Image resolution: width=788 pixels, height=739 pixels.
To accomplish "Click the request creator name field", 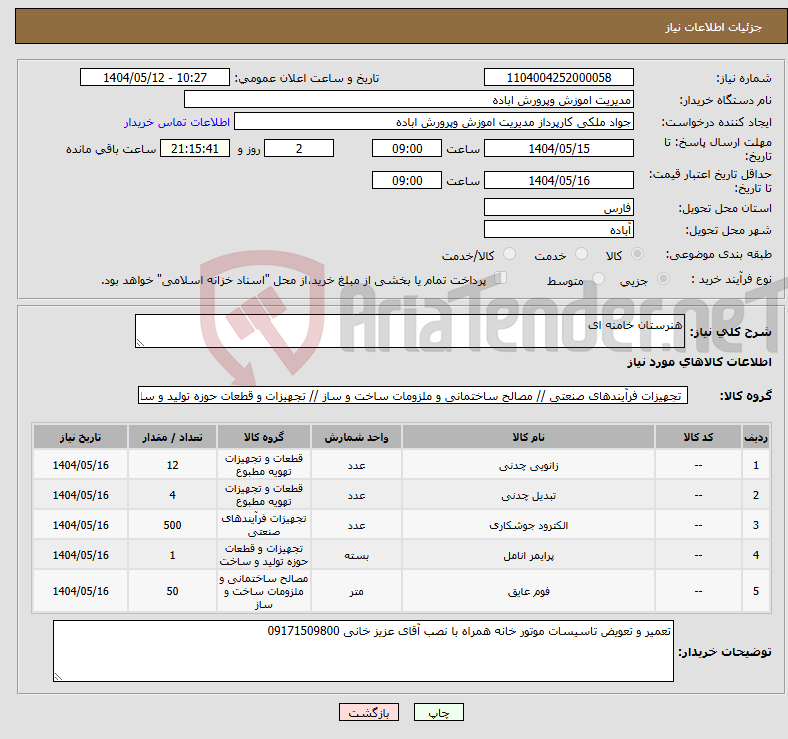I will click(434, 122).
